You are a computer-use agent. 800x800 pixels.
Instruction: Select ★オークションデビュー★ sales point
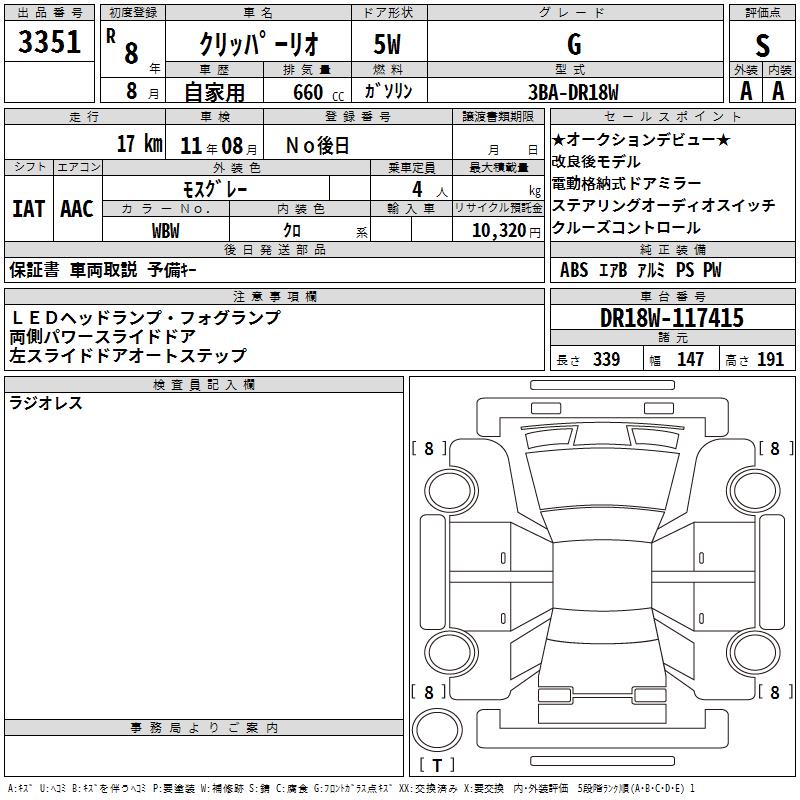point(641,139)
